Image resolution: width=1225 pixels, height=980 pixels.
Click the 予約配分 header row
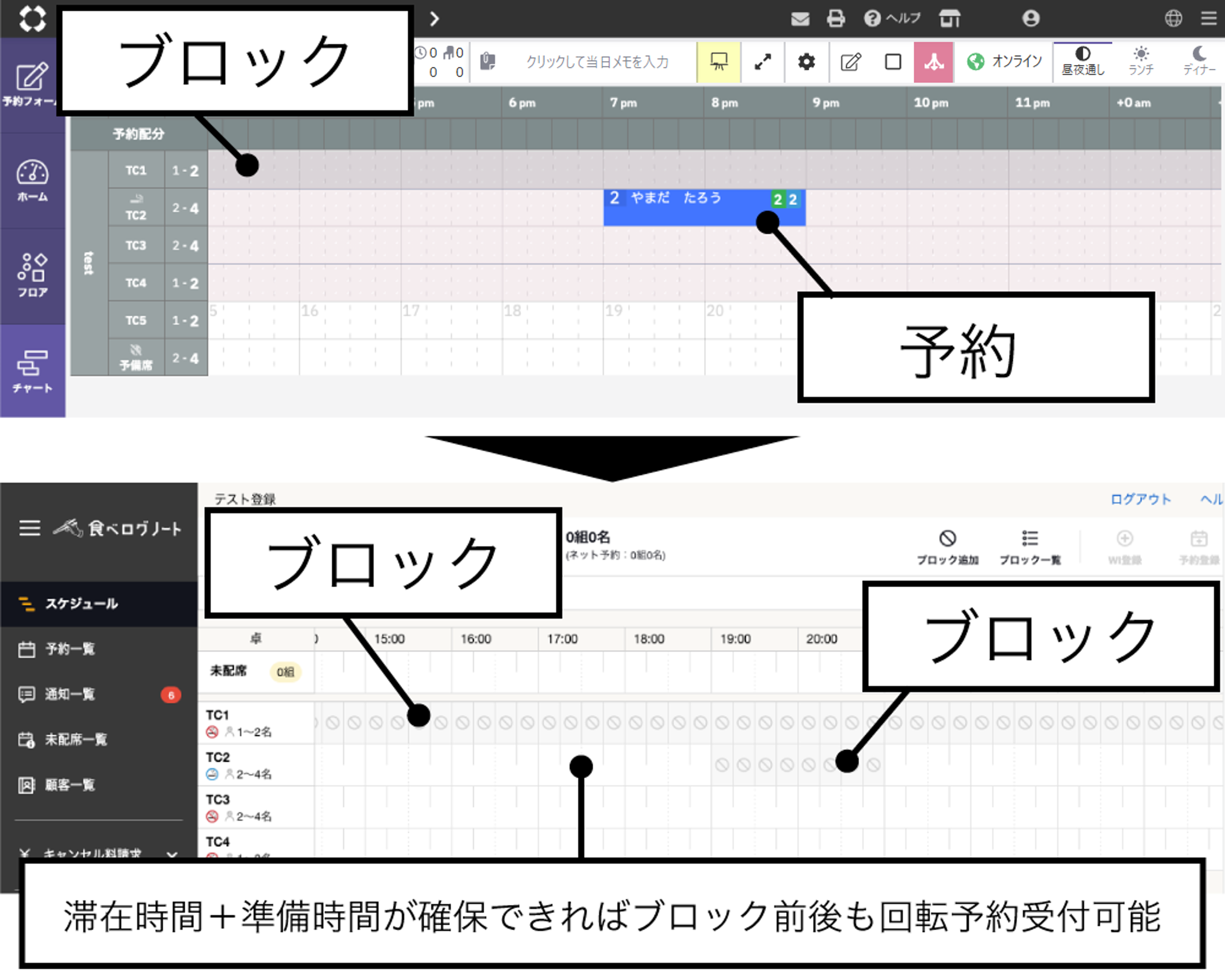tap(139, 134)
